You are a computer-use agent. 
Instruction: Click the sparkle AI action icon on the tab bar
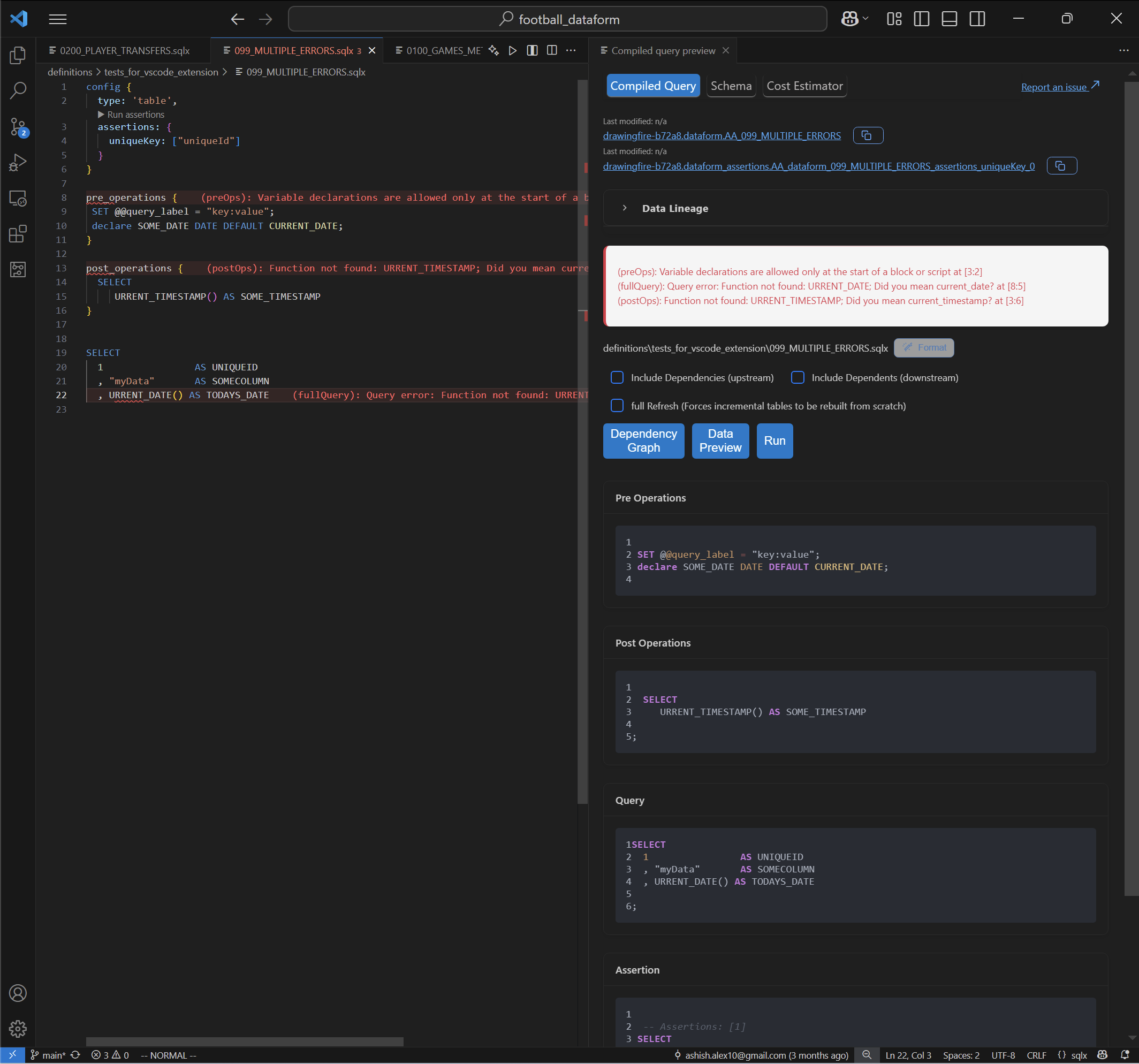[493, 50]
